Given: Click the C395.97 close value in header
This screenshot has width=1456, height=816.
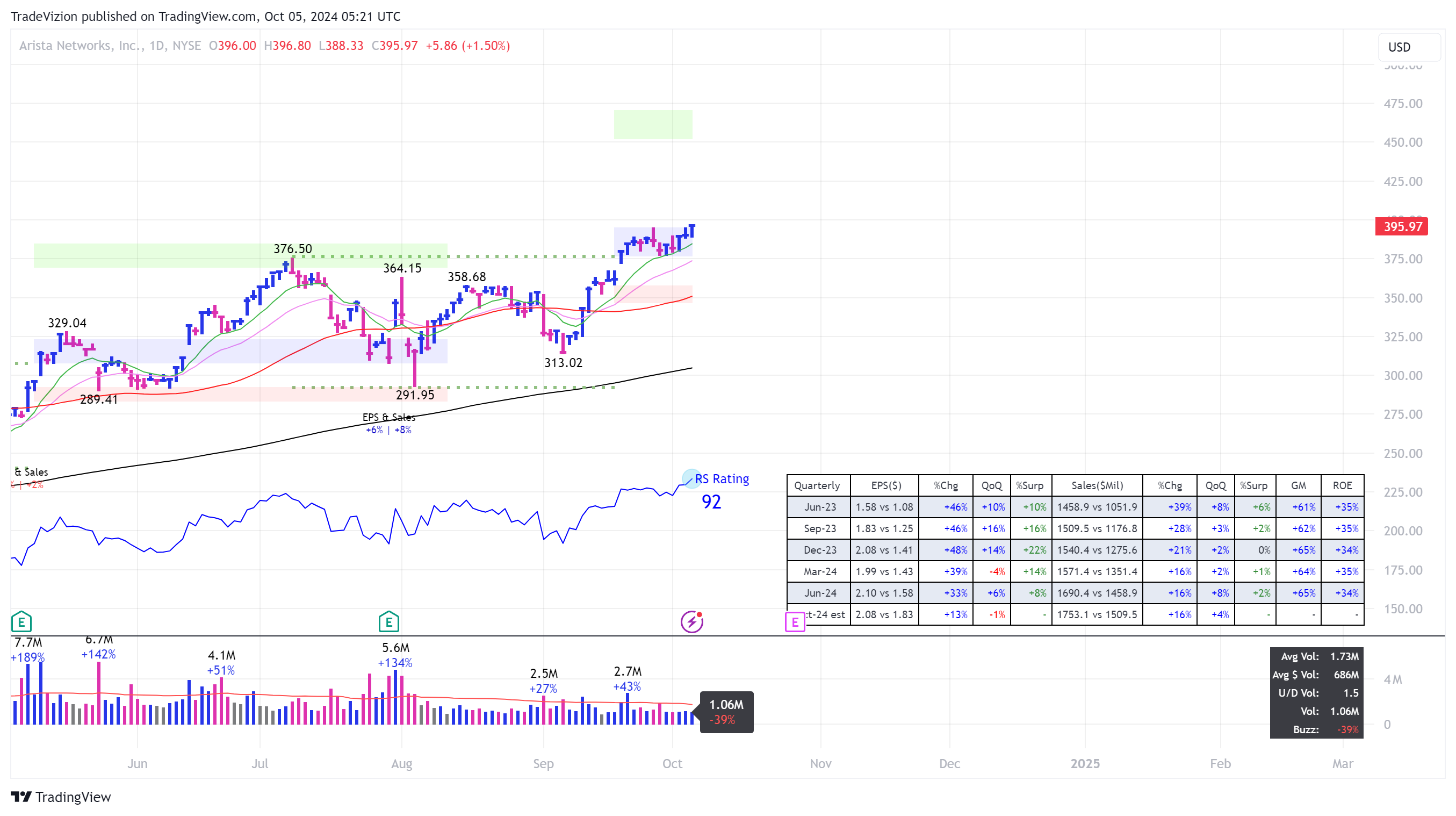Looking at the screenshot, I should [394, 45].
